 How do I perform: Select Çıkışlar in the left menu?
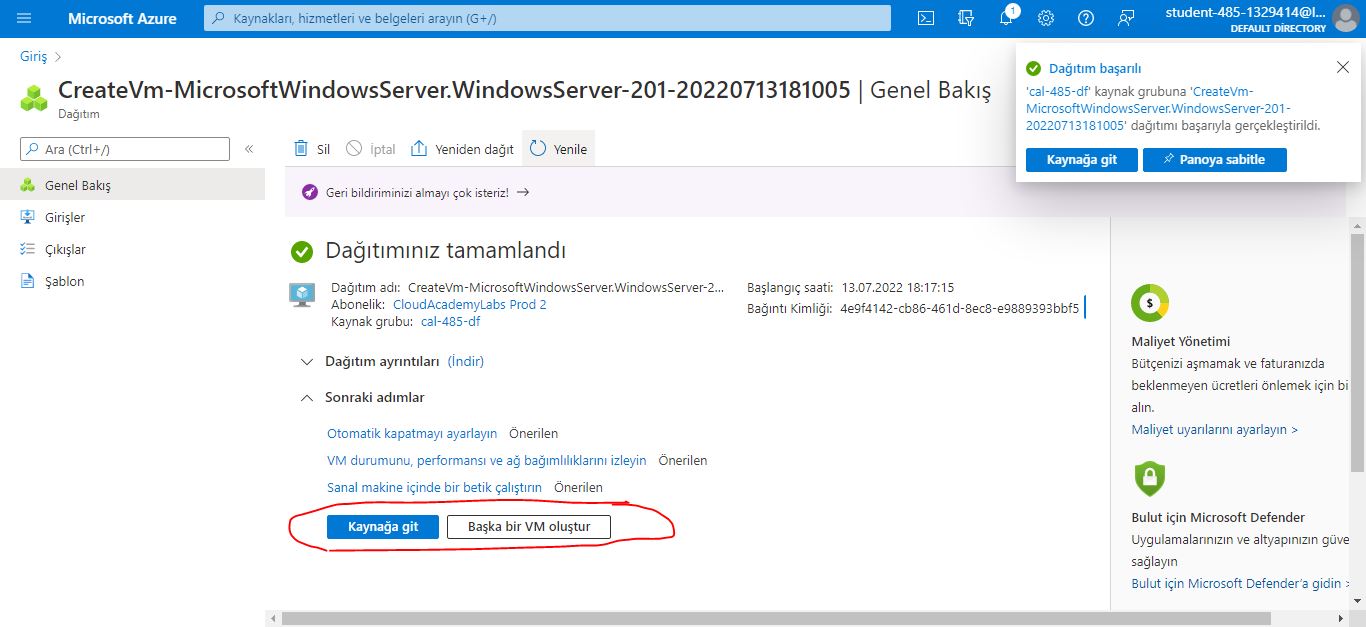[x=132, y=249]
